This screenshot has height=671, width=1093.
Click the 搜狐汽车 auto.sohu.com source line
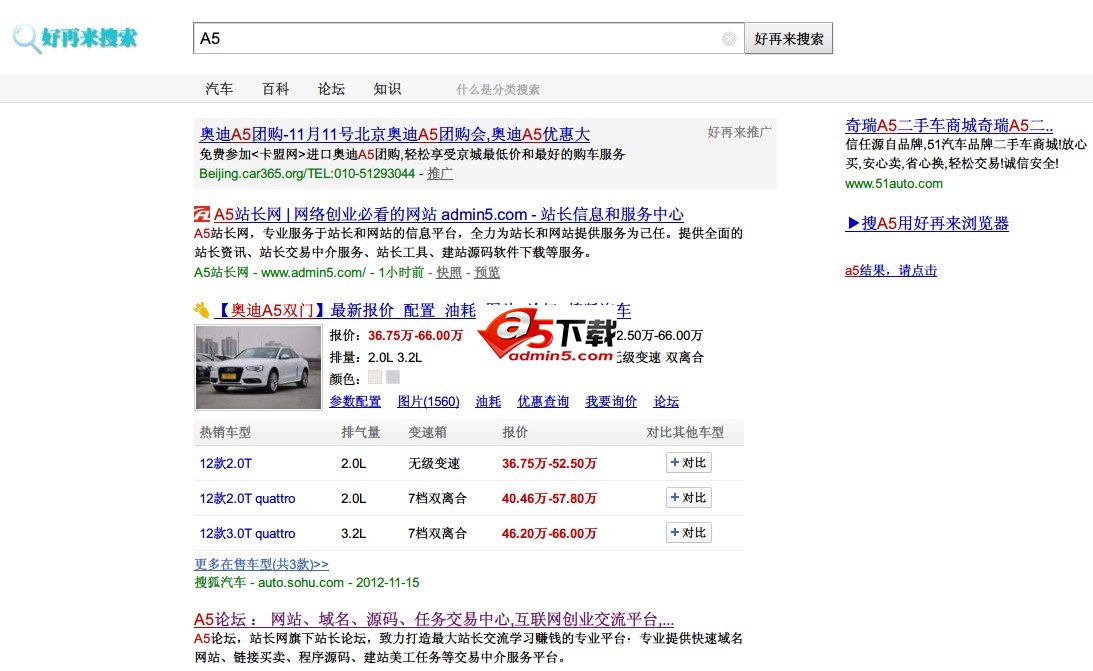coord(307,583)
